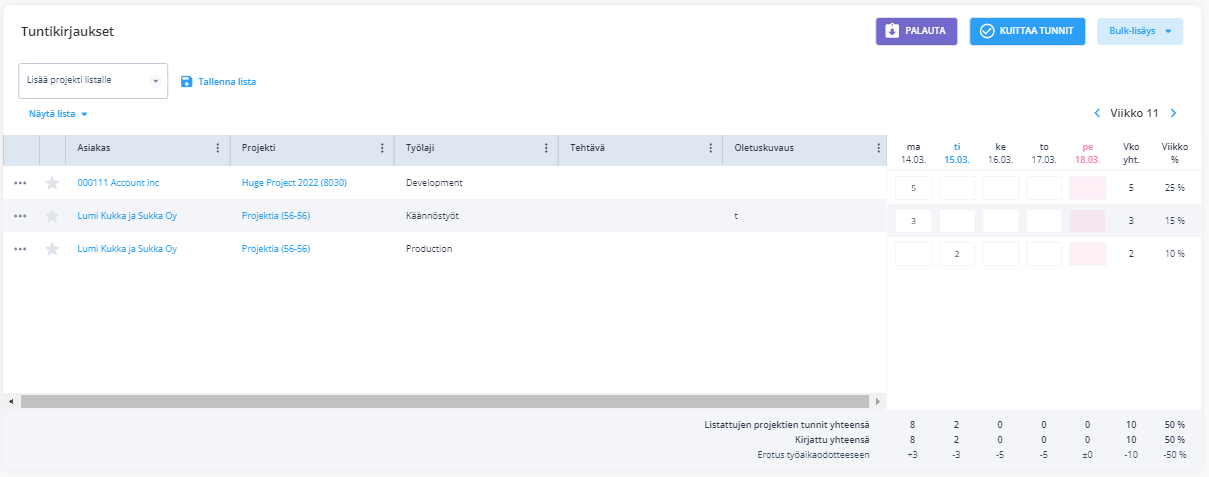Open Projektia (56-56) link in Production row
This screenshot has height=477, width=1209.
pyautogui.click(x=276, y=249)
